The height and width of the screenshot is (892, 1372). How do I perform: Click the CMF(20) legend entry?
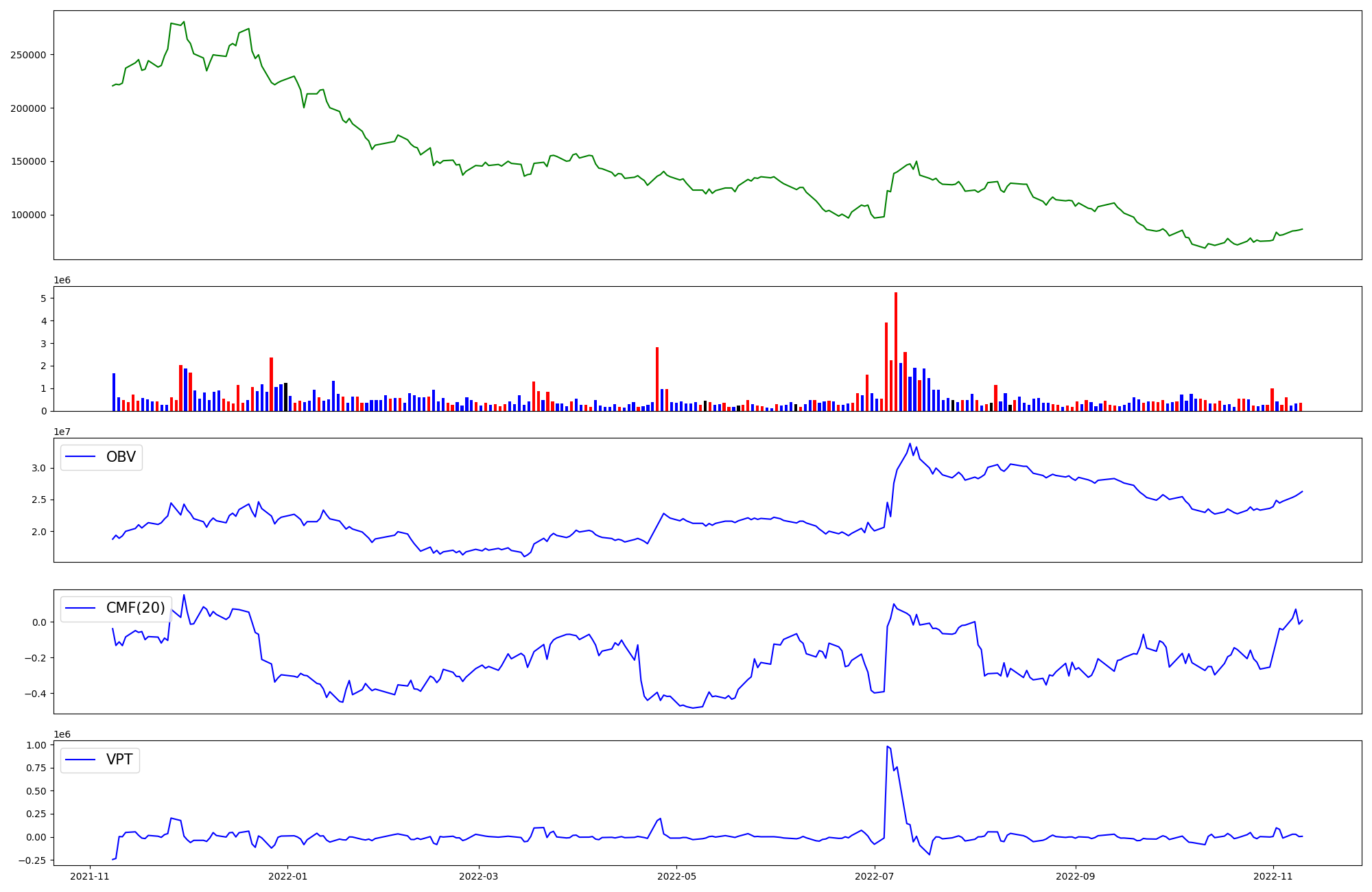[x=135, y=608]
